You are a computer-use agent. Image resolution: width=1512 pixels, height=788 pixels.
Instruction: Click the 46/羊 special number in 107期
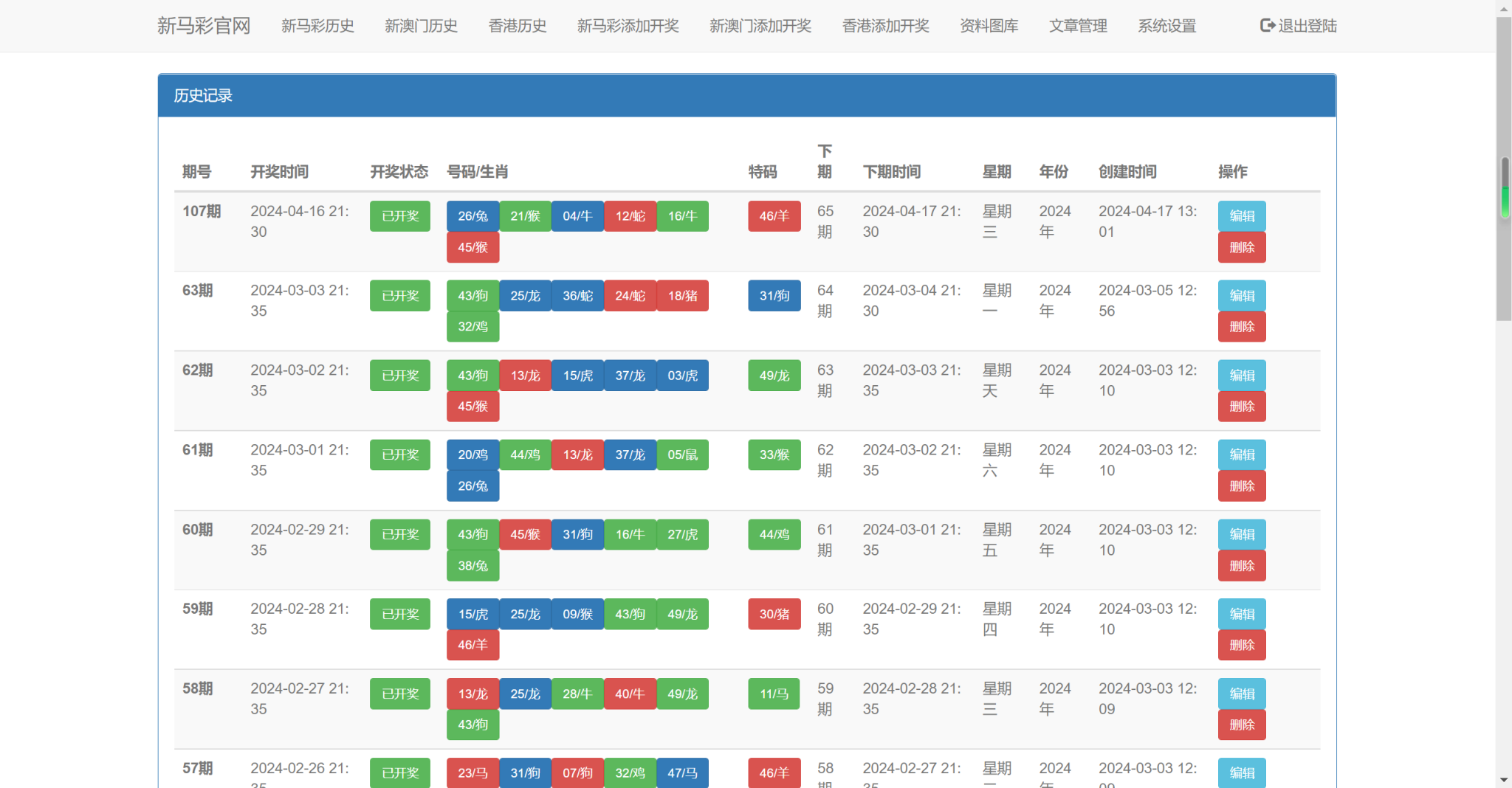[774, 216]
